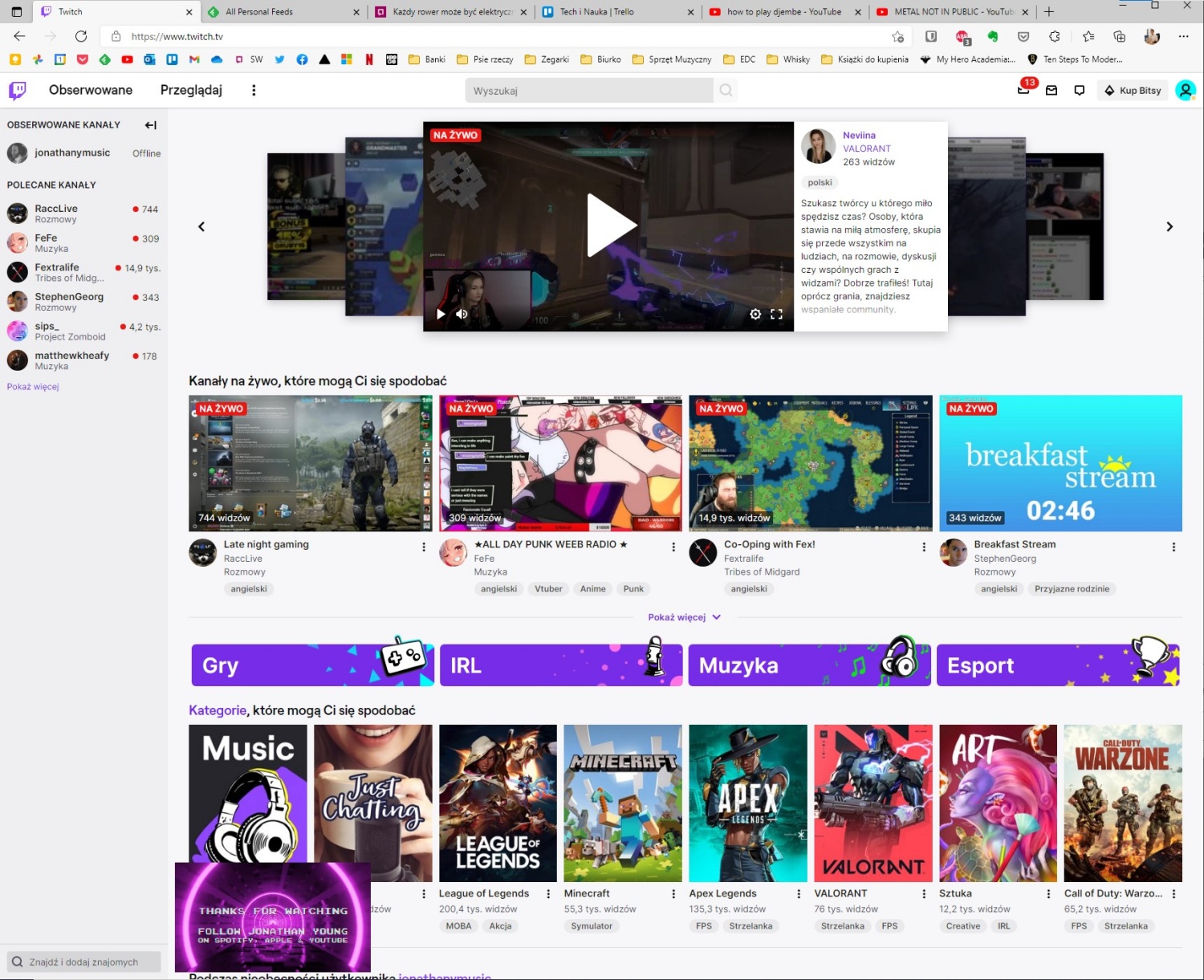The image size is (1204, 980).
Task: Click the Wyszukaj search field
Action: [589, 91]
